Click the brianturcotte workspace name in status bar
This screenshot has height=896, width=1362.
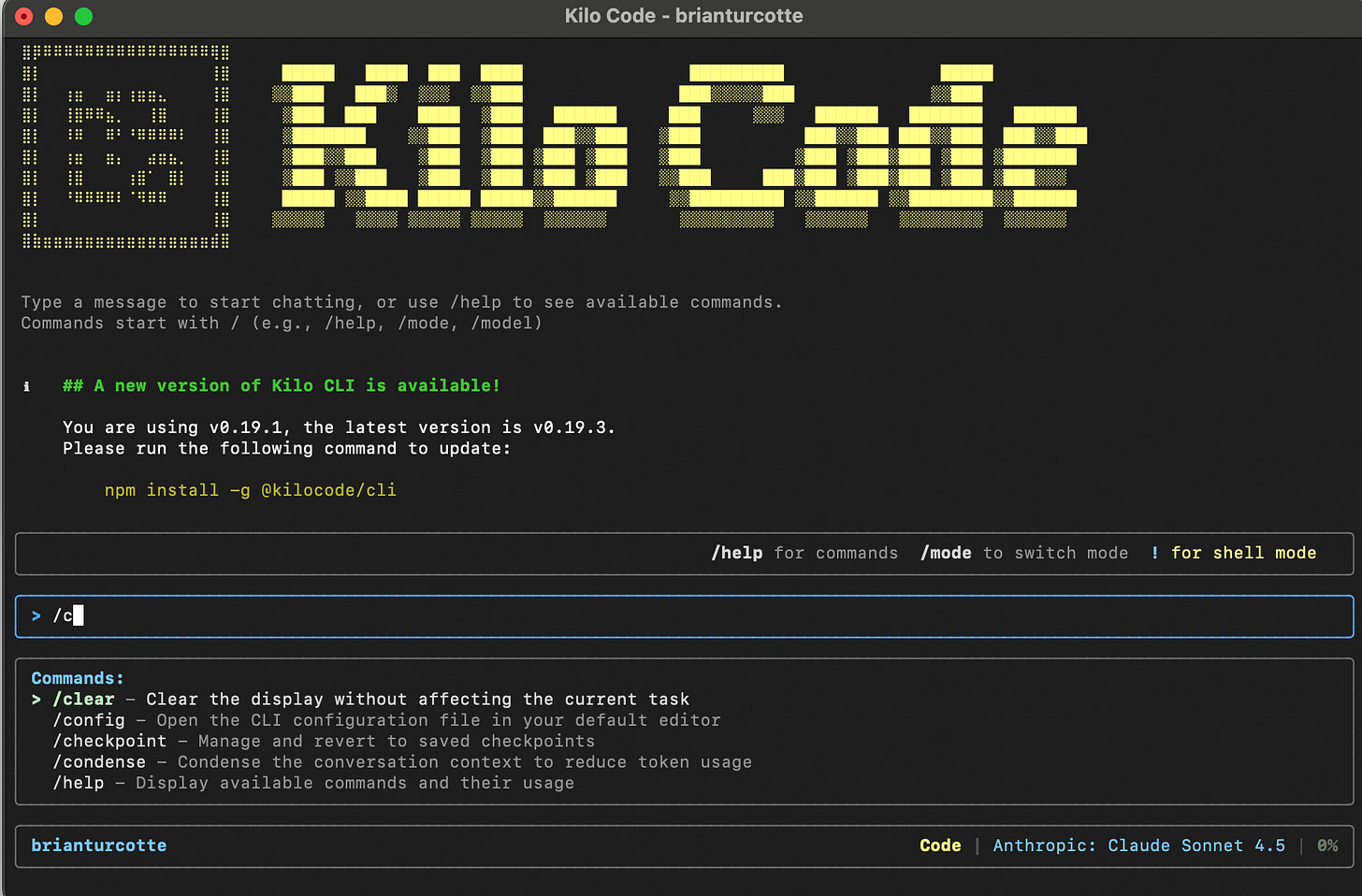(99, 845)
